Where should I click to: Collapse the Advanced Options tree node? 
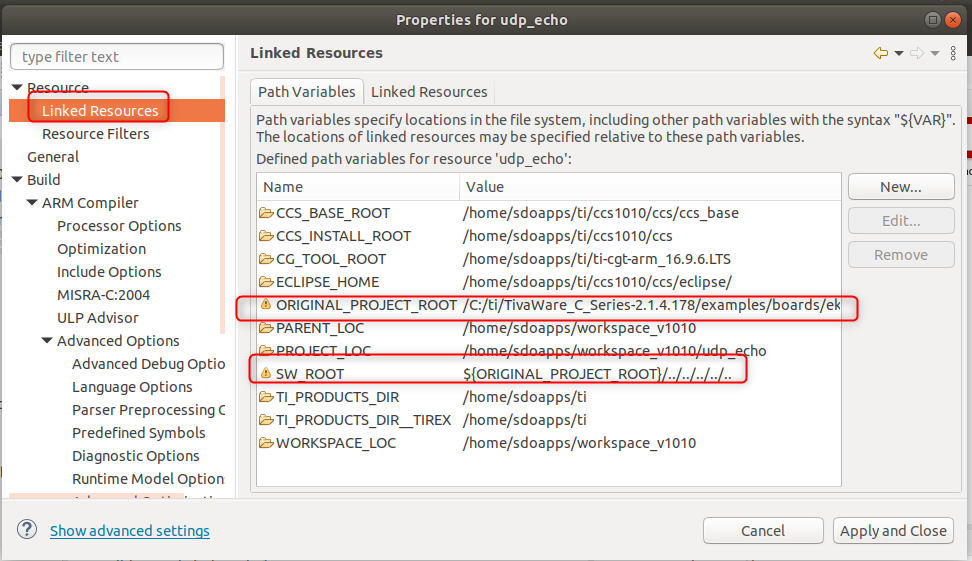click(x=47, y=341)
